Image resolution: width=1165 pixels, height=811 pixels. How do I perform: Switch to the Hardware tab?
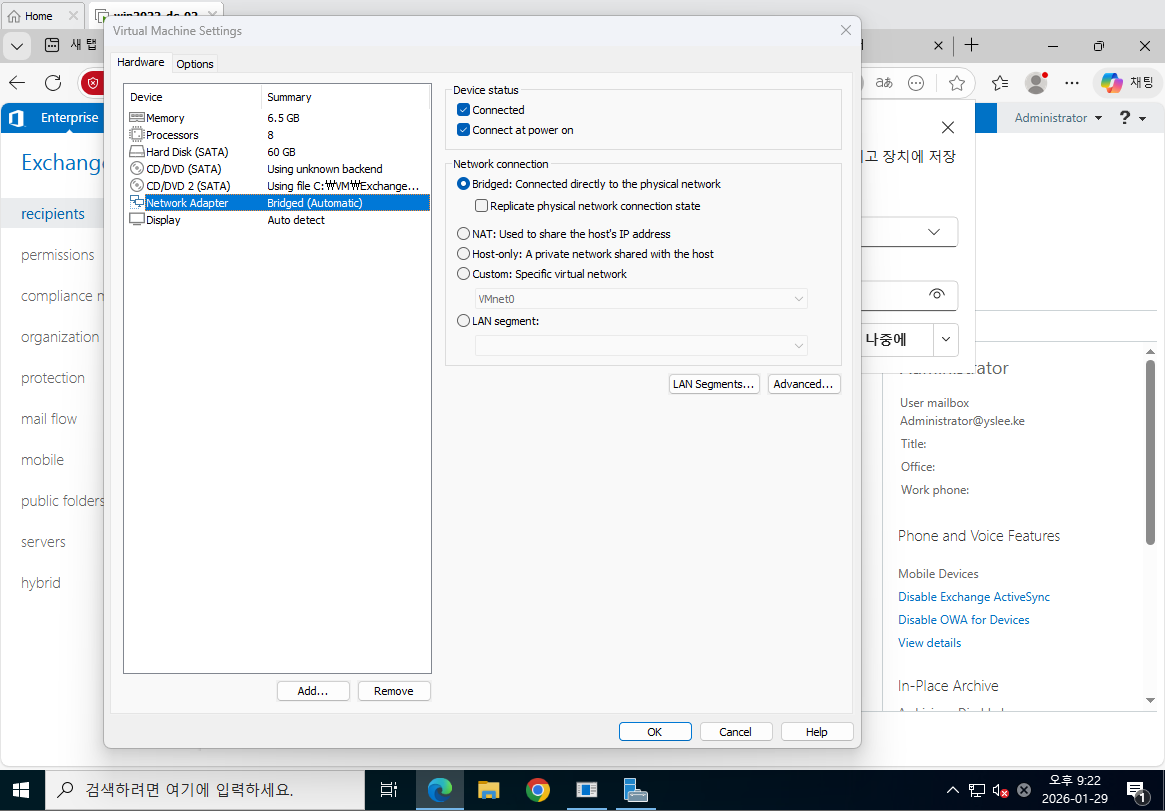(140, 62)
